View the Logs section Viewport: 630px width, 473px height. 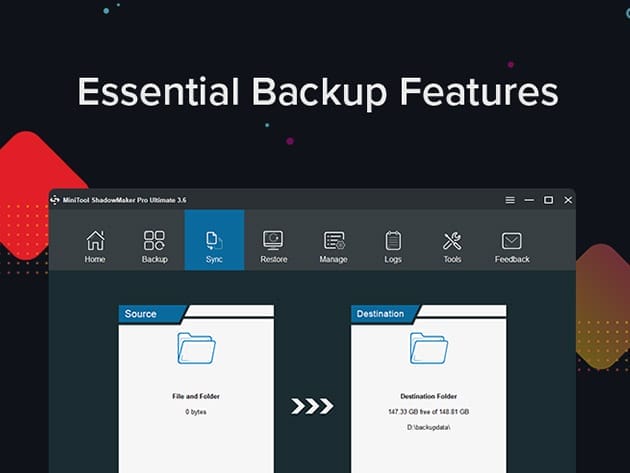coord(393,246)
